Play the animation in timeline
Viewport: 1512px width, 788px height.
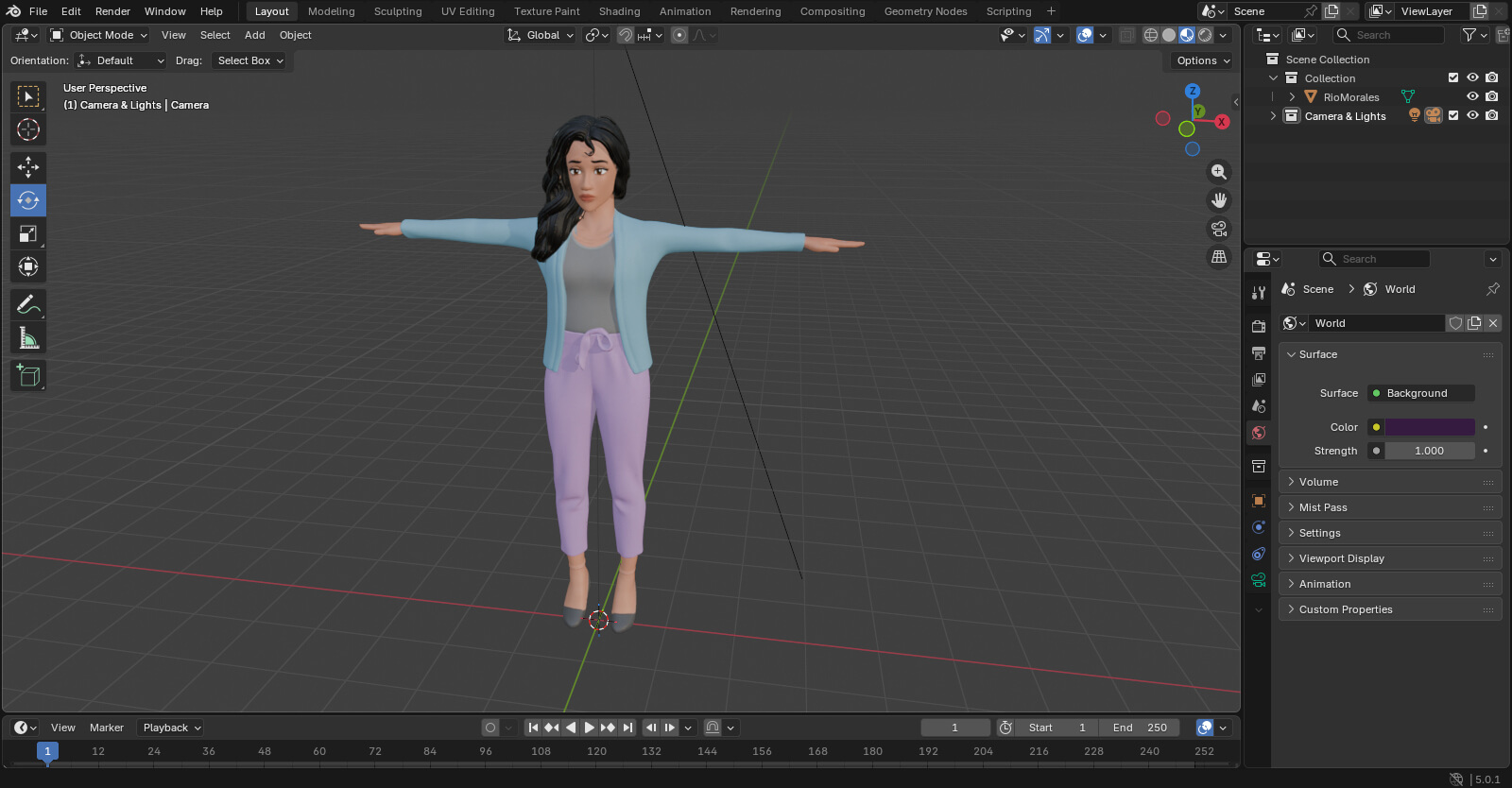point(589,728)
